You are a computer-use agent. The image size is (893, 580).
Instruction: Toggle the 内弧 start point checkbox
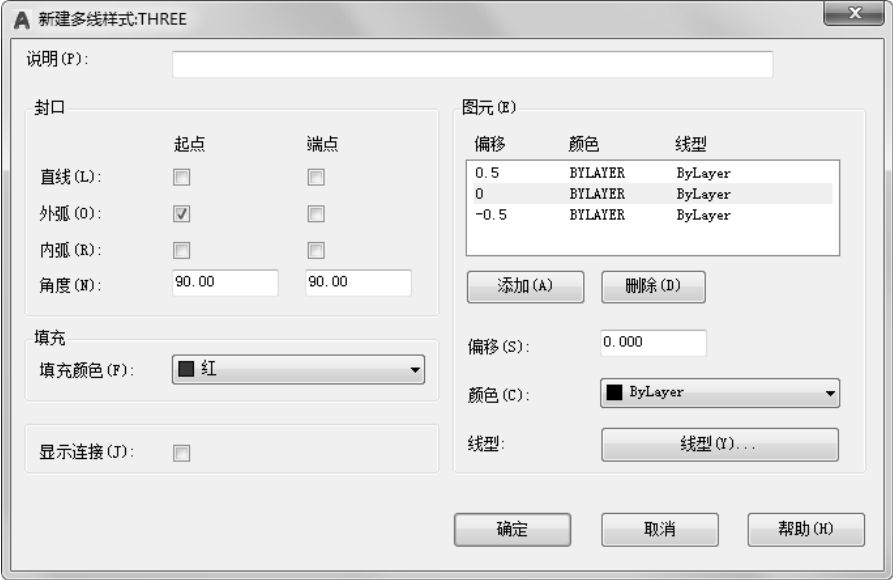pos(182,250)
